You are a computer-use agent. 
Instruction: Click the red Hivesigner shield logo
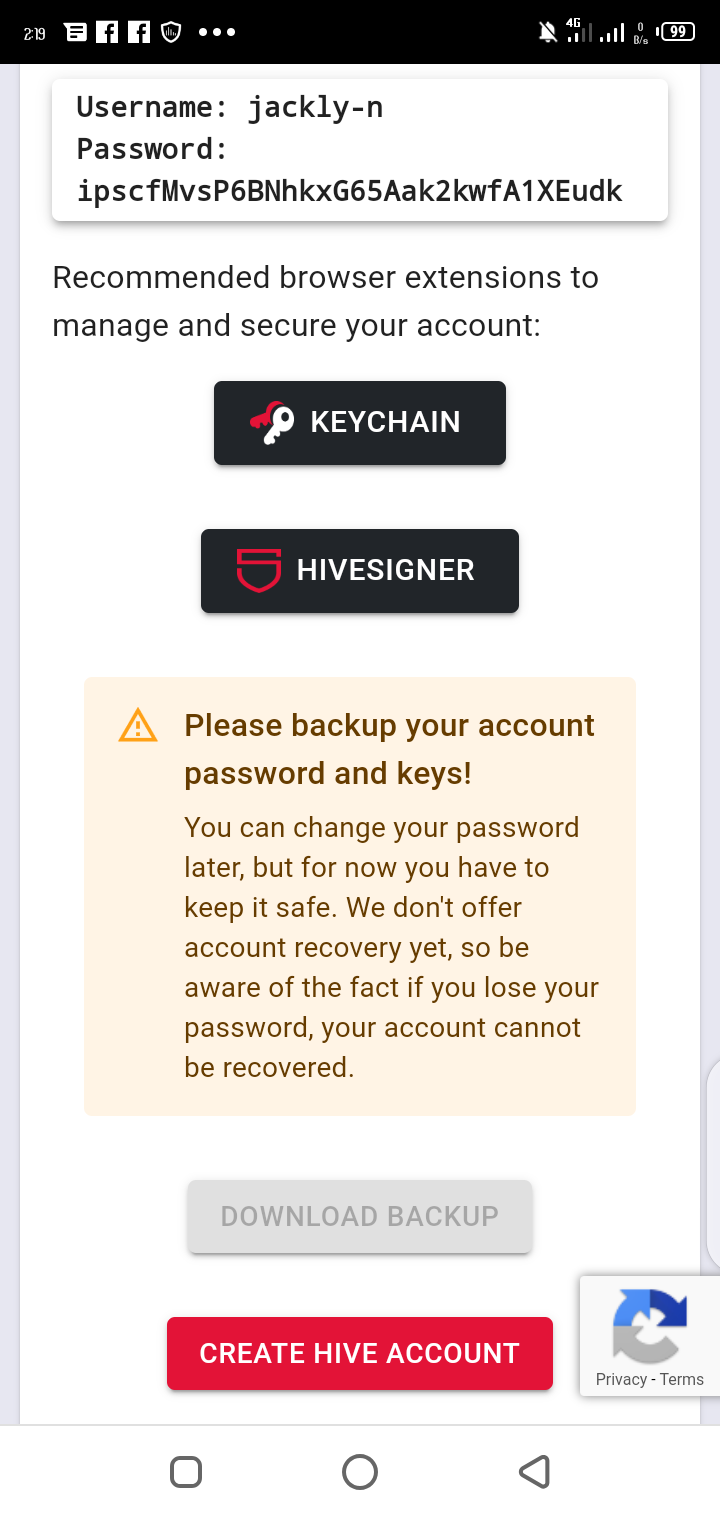259,570
